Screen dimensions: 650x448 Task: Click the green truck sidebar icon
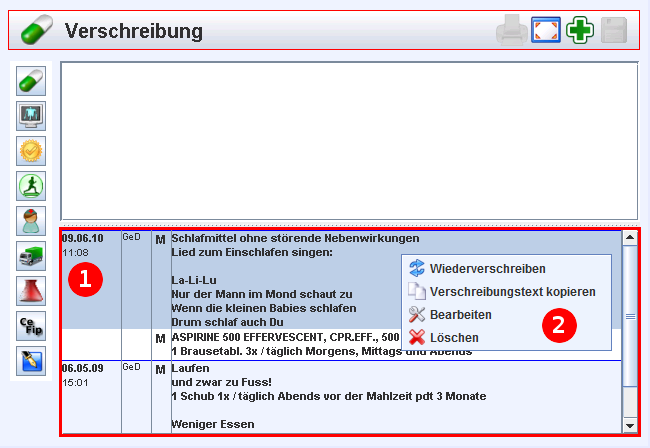click(x=32, y=256)
